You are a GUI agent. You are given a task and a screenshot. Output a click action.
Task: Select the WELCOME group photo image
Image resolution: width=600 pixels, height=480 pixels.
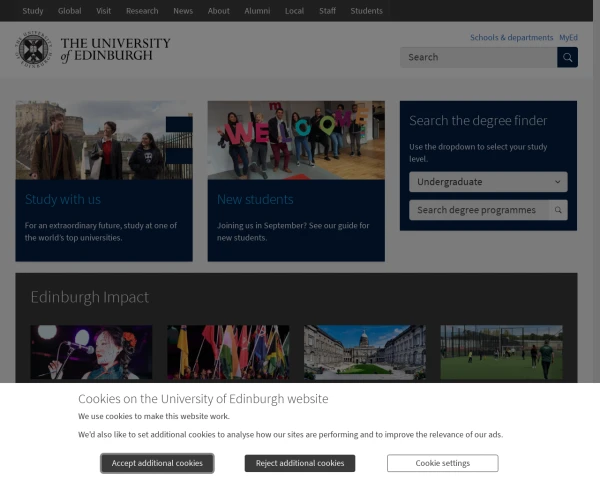click(x=296, y=140)
